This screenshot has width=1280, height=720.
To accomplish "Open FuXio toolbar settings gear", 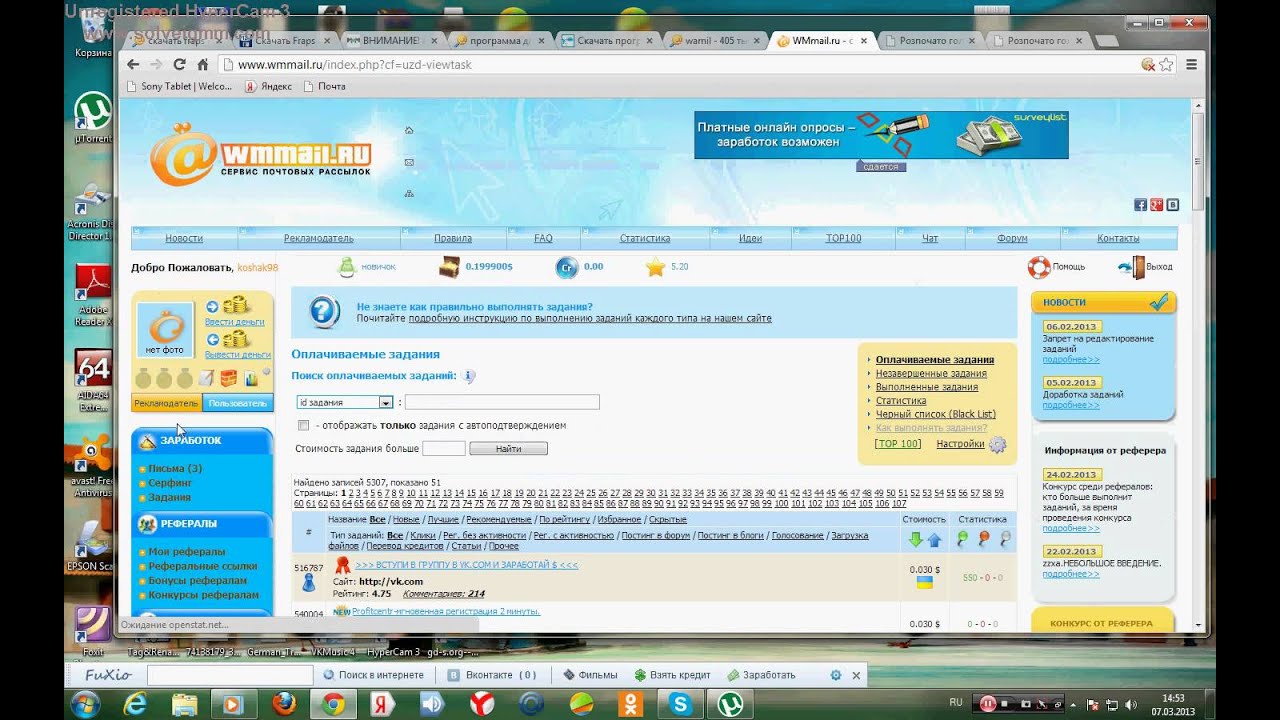I will pos(836,675).
